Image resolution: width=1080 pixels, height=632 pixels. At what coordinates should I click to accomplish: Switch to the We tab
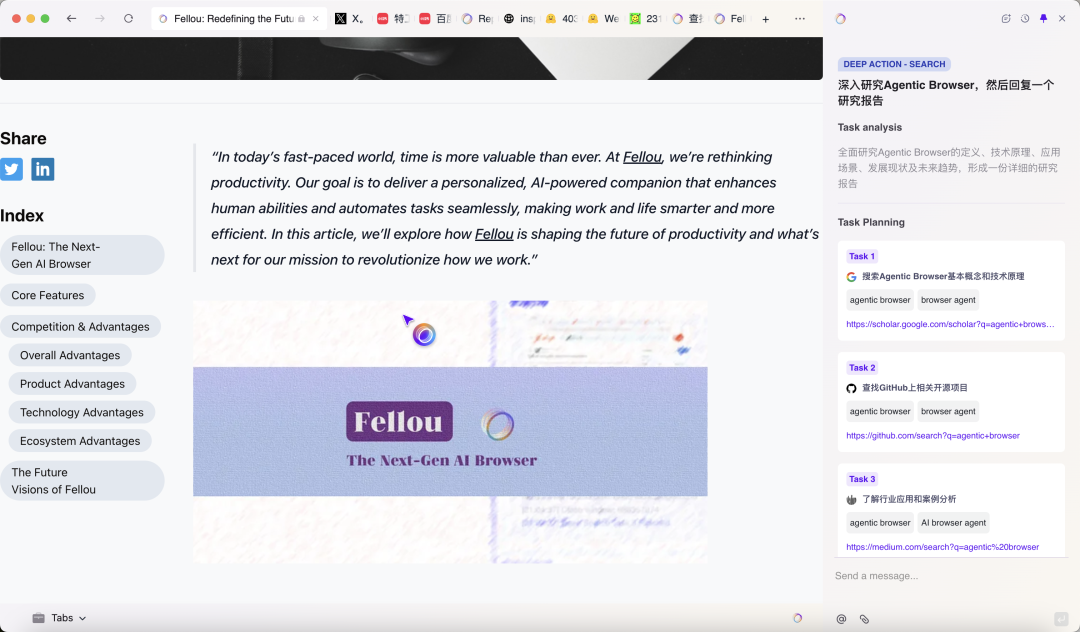tap(603, 19)
